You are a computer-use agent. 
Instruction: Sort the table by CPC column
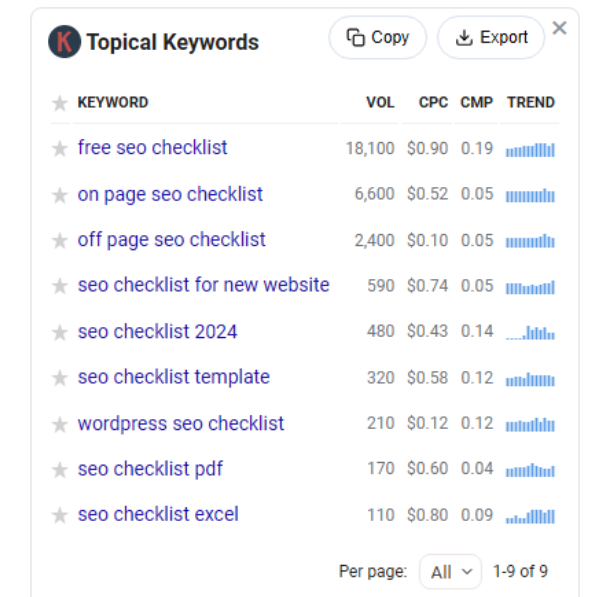[433, 102]
